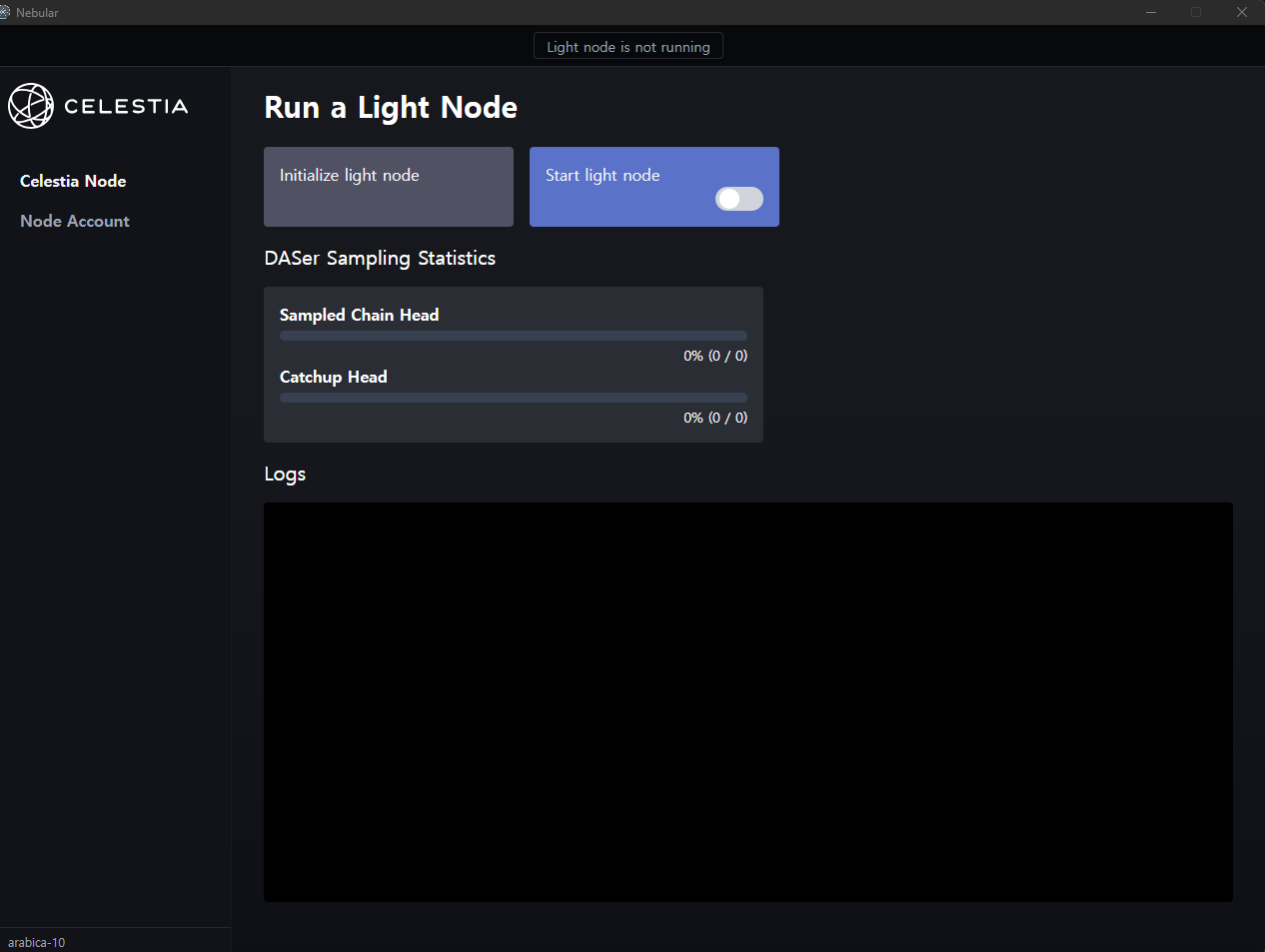
Task: Open the Celestia Node section
Action: pos(73,181)
